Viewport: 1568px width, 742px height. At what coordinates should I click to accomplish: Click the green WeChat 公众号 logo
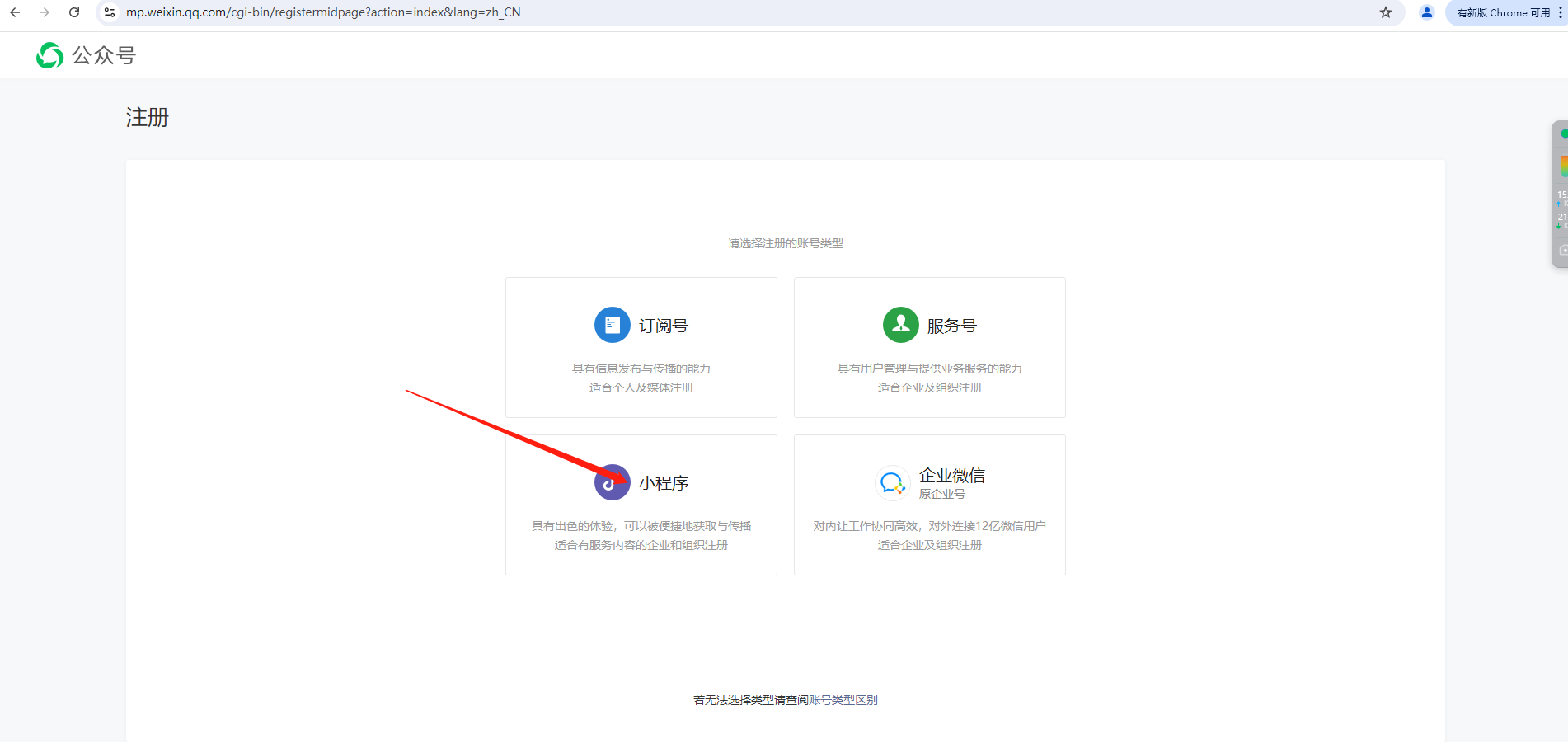tap(50, 55)
